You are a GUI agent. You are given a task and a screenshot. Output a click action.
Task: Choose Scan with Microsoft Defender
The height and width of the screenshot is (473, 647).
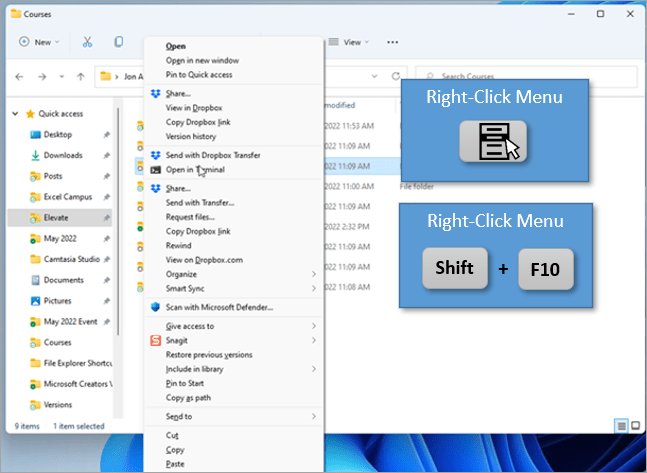(219, 307)
